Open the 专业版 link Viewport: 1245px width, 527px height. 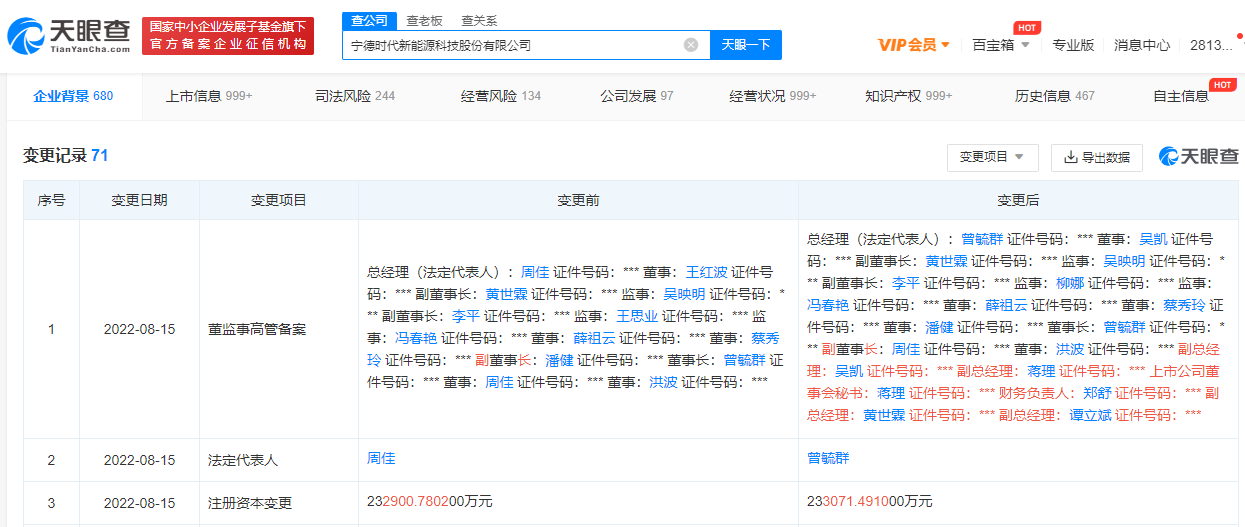1073,45
